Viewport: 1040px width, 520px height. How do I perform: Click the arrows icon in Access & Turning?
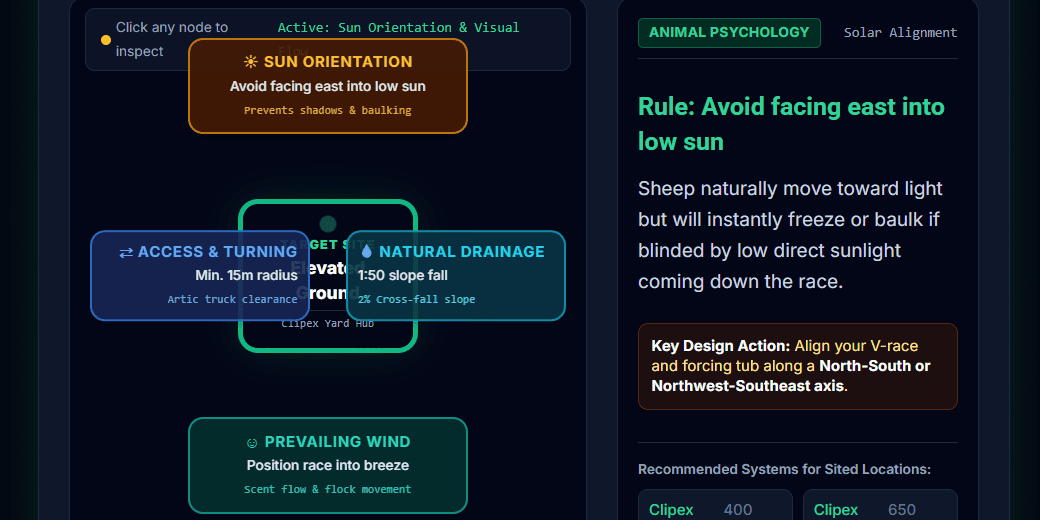pos(126,252)
